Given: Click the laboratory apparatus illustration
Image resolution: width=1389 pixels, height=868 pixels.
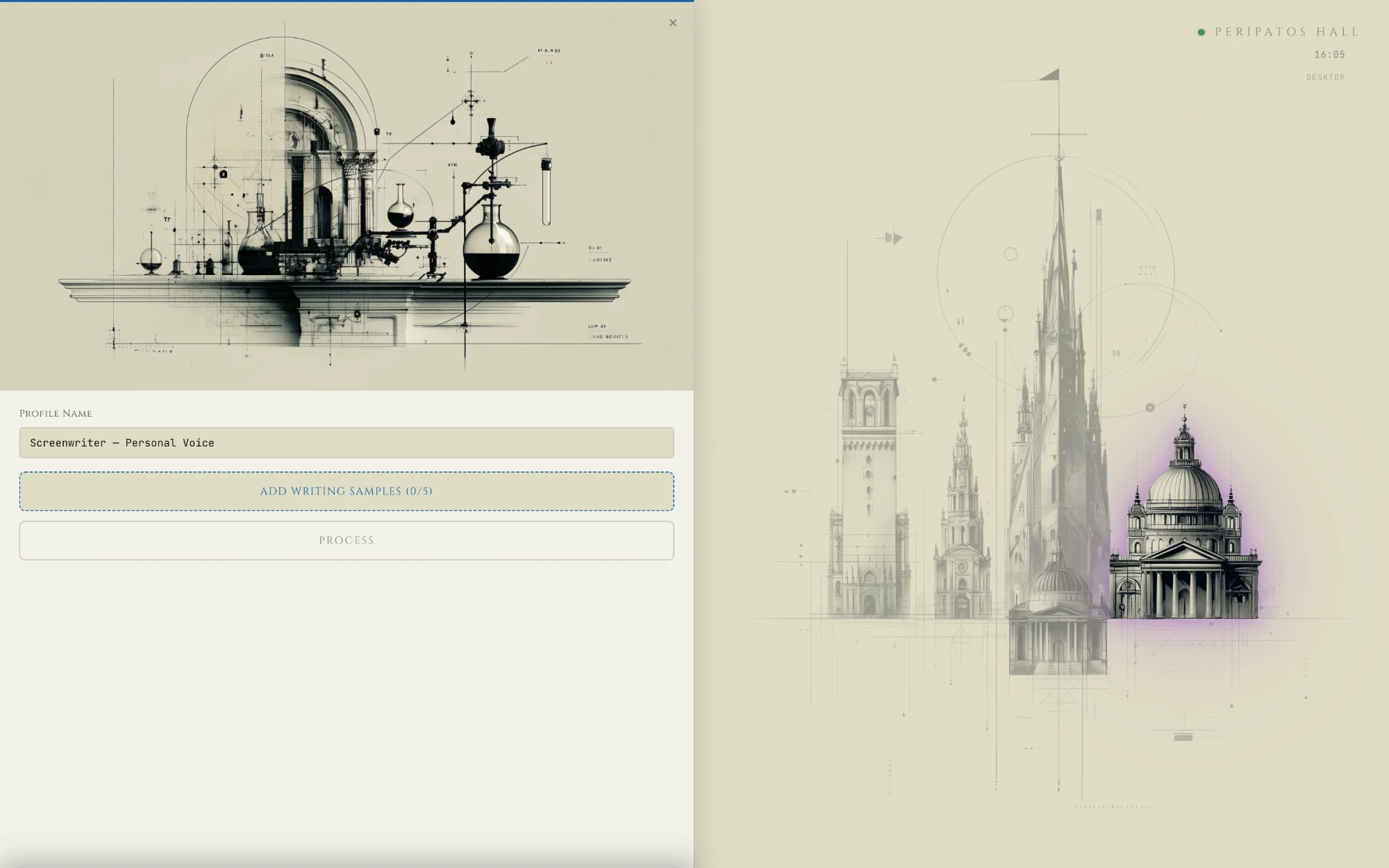Looking at the screenshot, I should (x=347, y=196).
